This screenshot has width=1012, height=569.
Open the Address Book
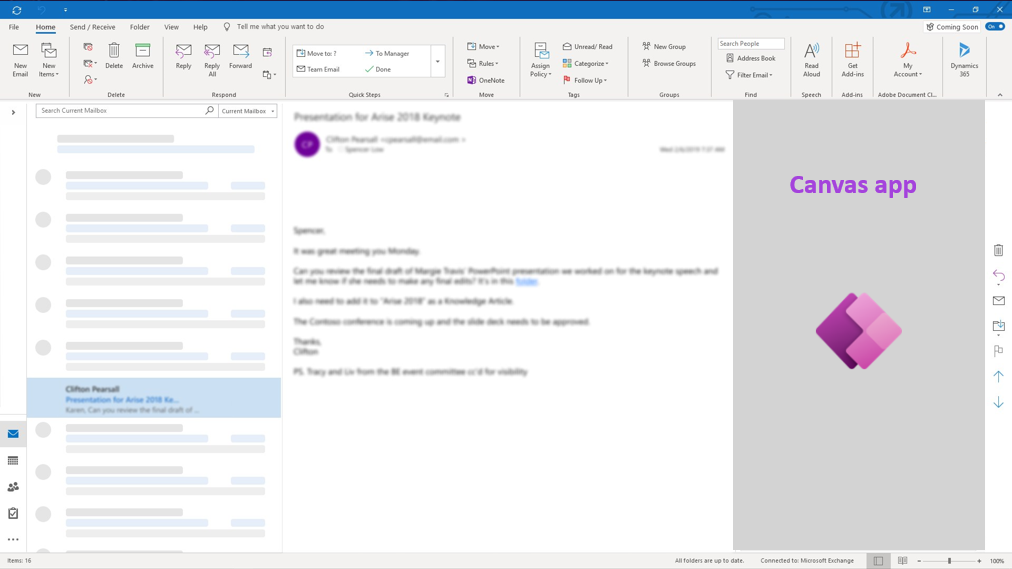pos(750,58)
